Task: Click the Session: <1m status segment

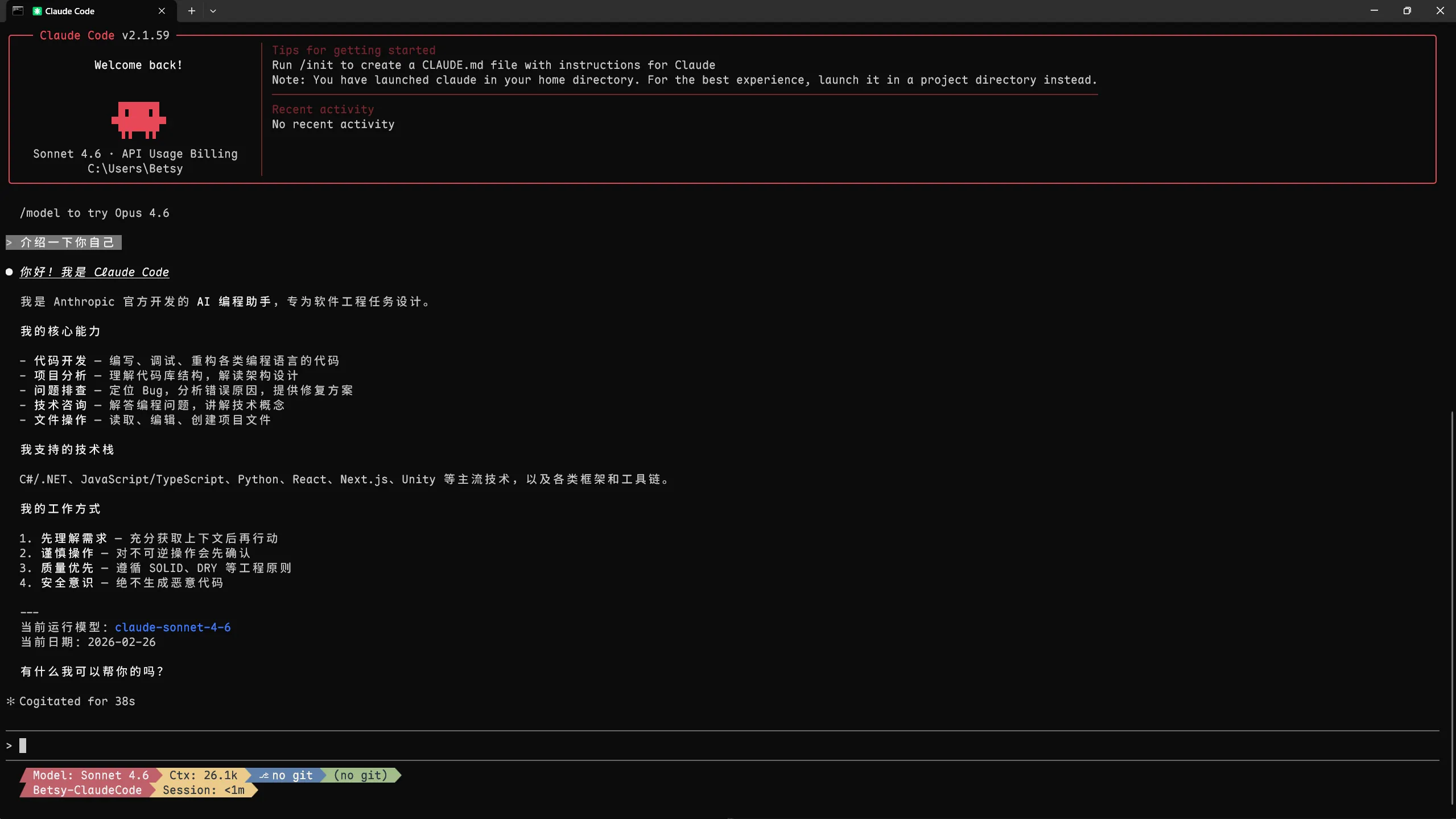Action: [203, 790]
